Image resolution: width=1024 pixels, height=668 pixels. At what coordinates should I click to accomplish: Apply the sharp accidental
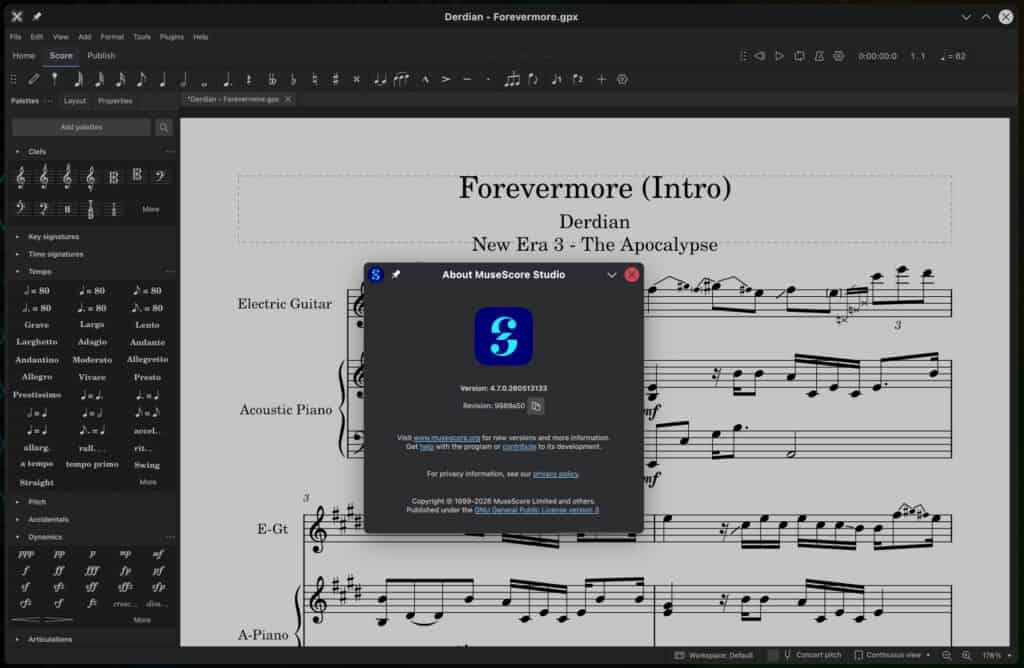(x=335, y=80)
